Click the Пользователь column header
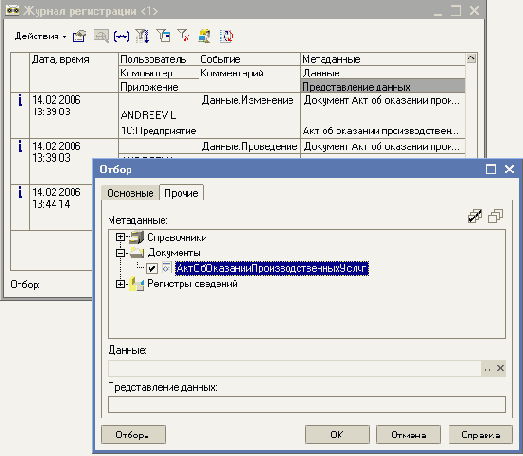 (159, 59)
